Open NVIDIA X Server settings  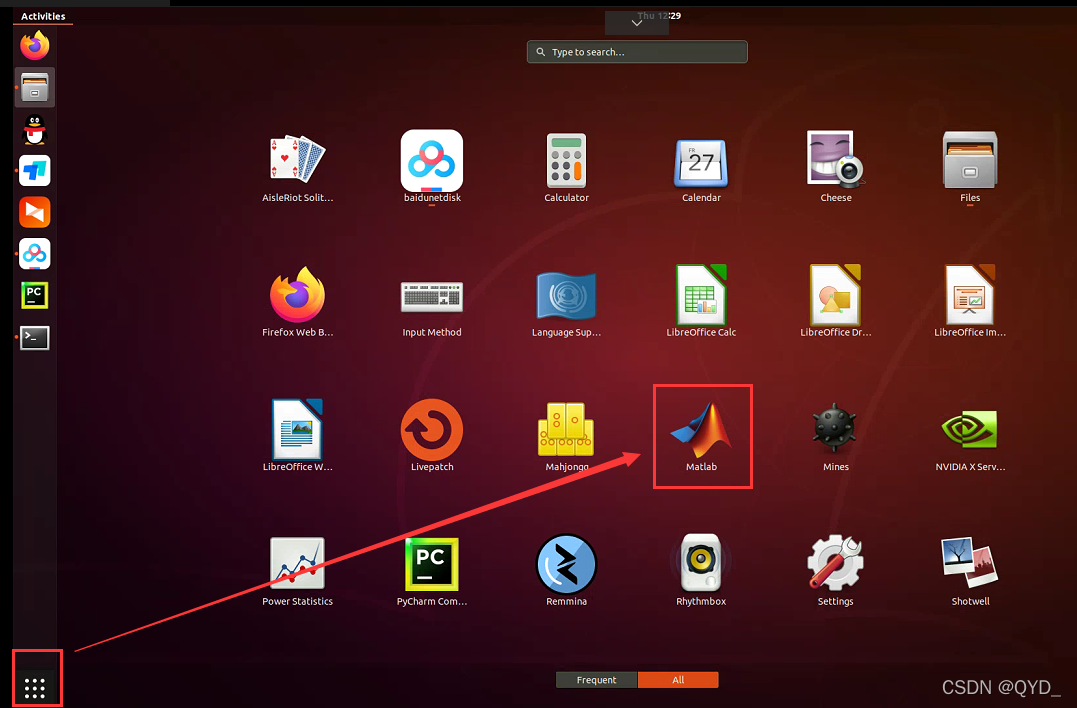coord(969,428)
